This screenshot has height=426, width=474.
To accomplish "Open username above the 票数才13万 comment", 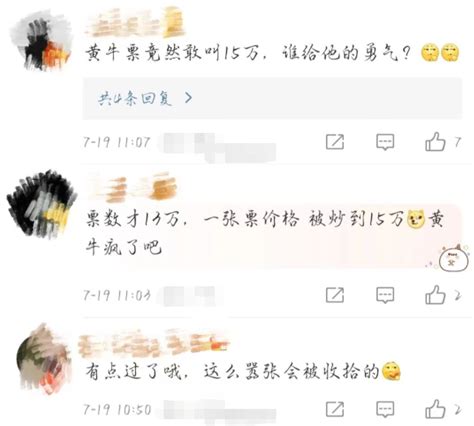I will tap(132, 187).
